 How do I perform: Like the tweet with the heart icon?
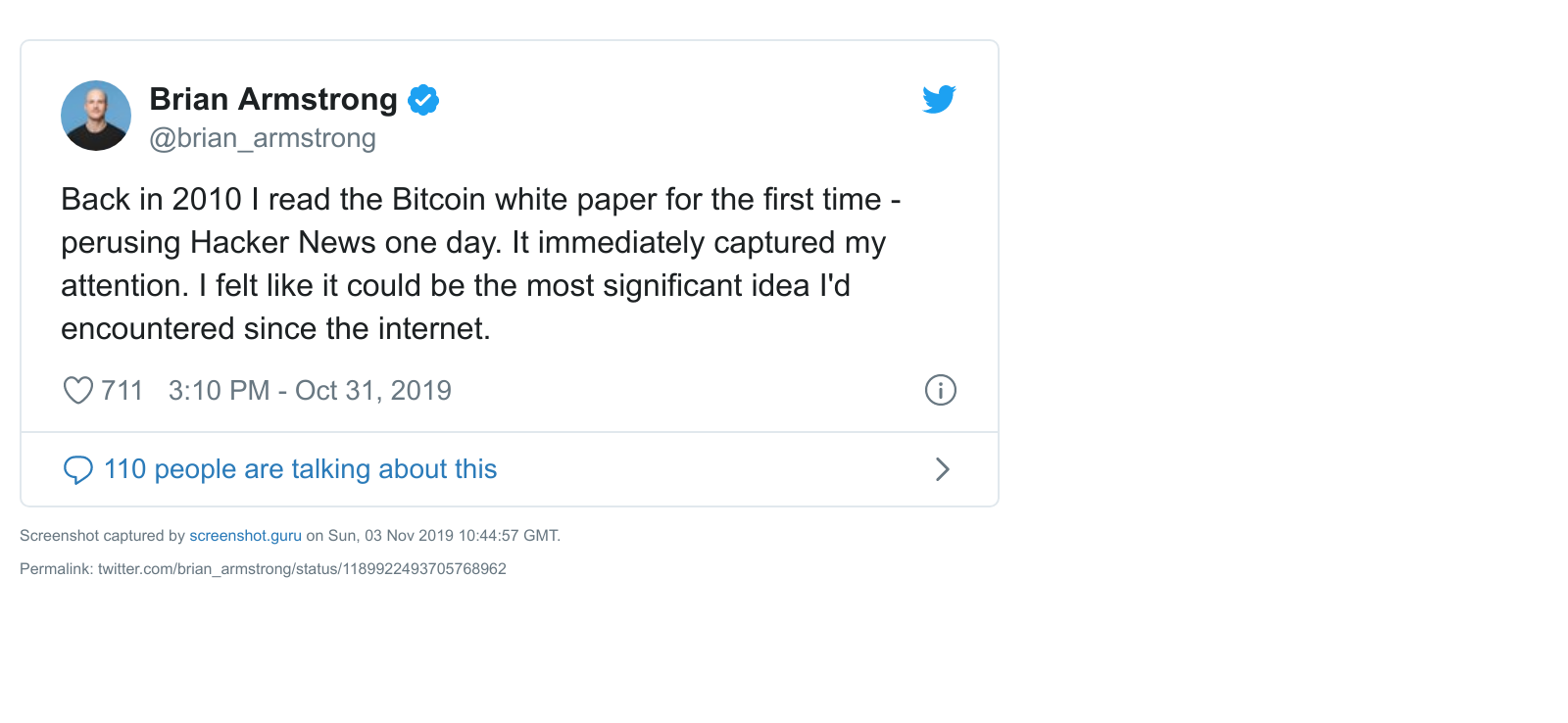pos(78,390)
